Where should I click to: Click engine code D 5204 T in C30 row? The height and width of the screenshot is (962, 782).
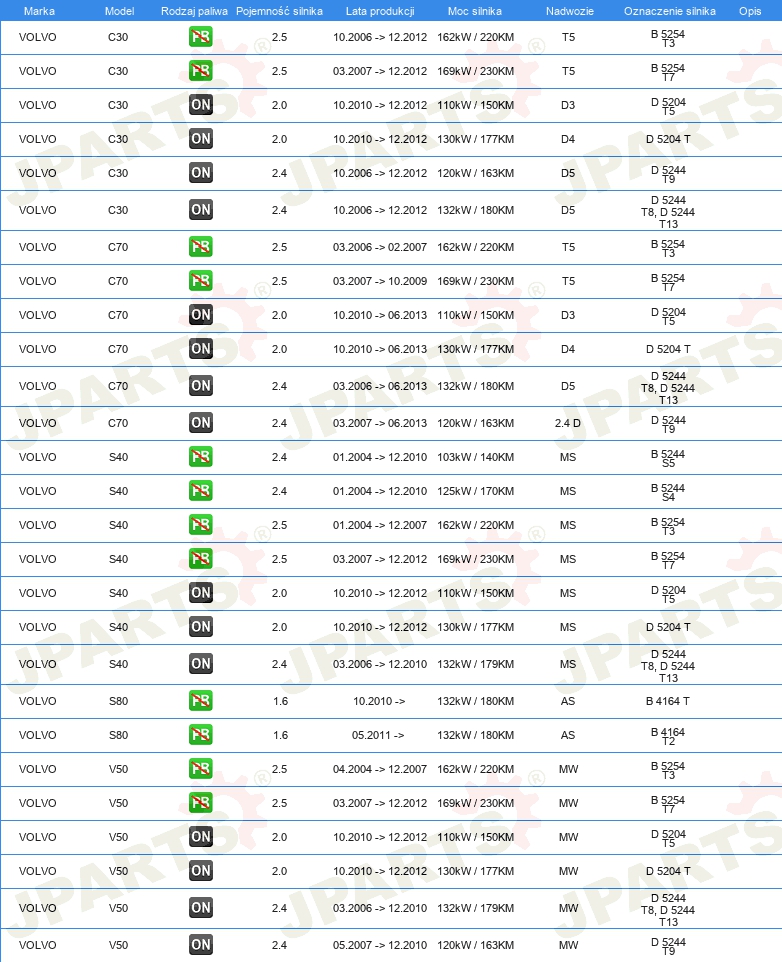click(x=668, y=139)
